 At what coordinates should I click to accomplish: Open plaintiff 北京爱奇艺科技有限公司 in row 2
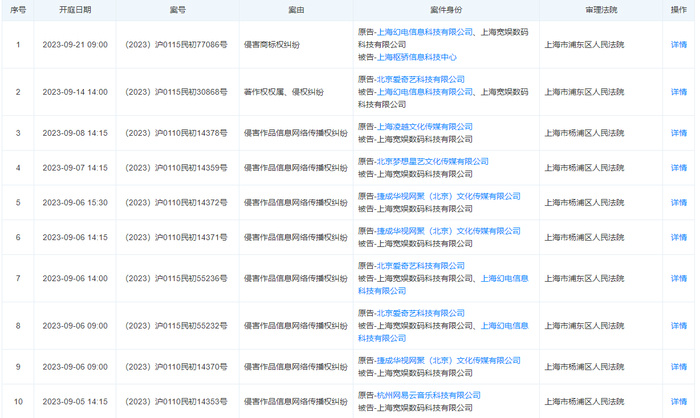[421, 79]
